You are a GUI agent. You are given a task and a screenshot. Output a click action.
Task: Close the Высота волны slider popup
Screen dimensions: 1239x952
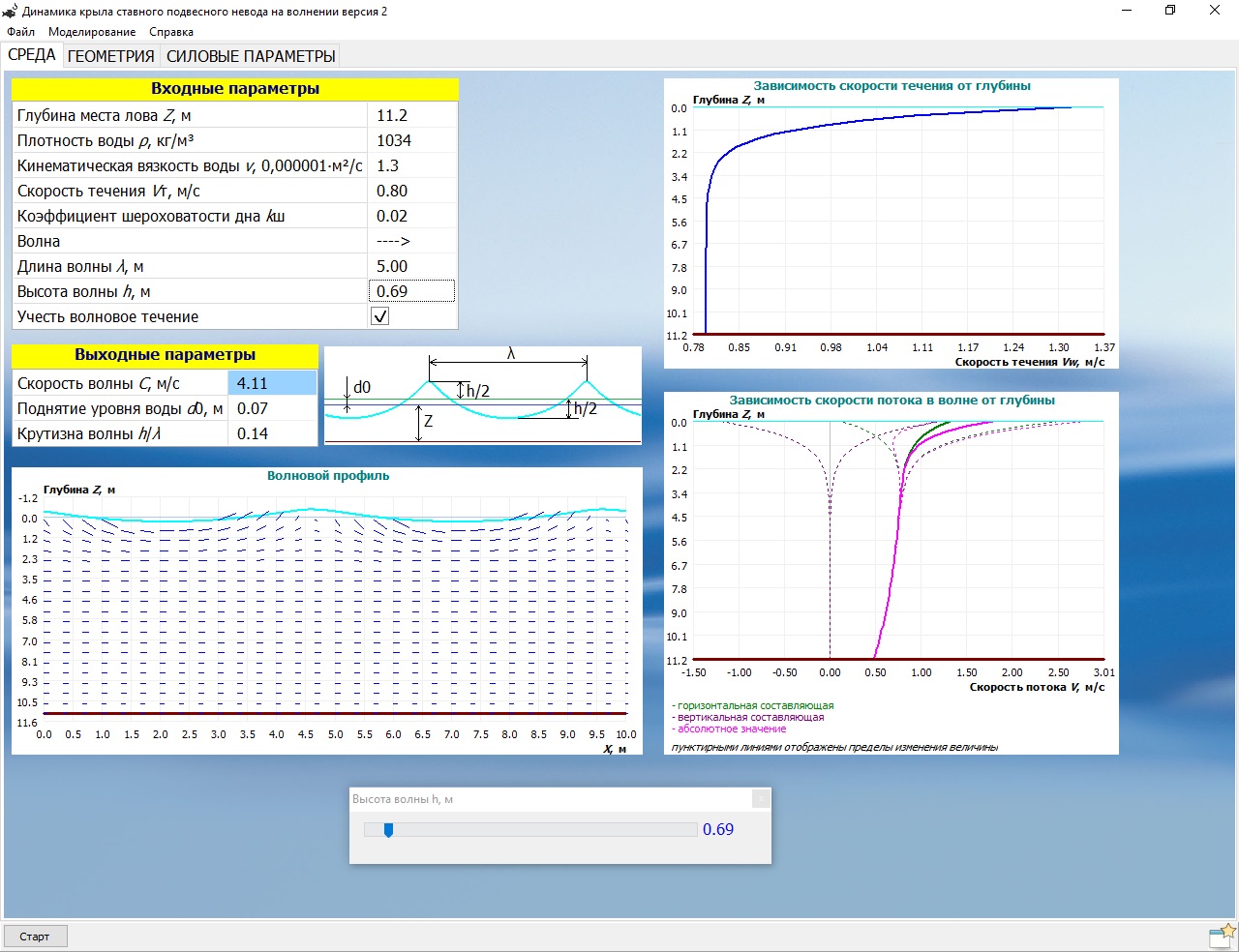coord(761,799)
